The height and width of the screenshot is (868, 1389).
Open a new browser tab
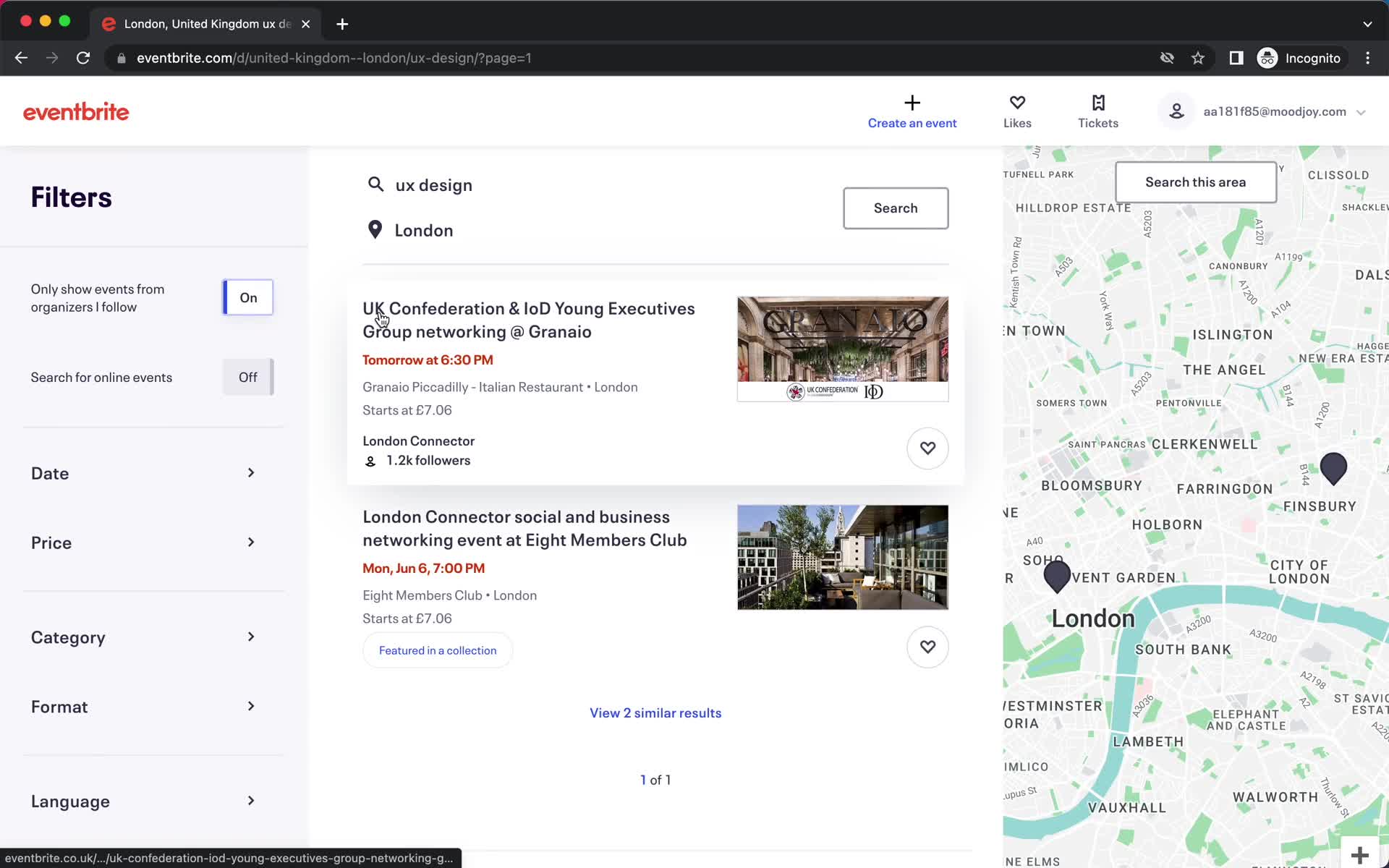coord(342,24)
